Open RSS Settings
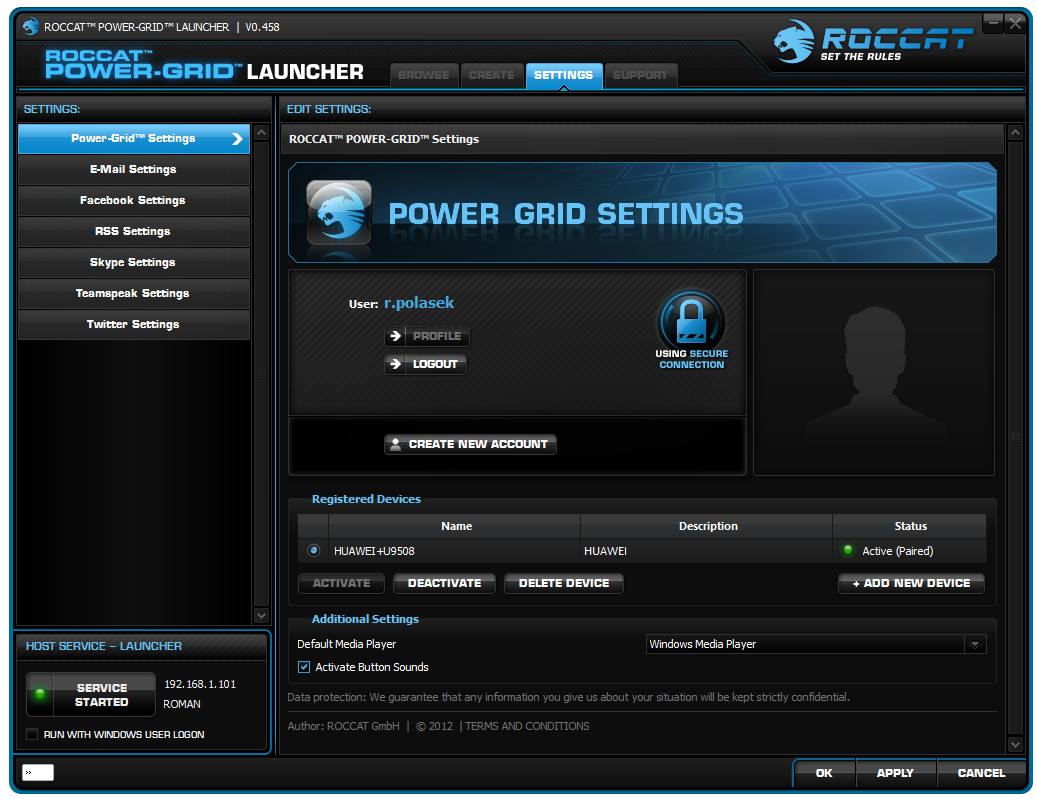 point(134,231)
